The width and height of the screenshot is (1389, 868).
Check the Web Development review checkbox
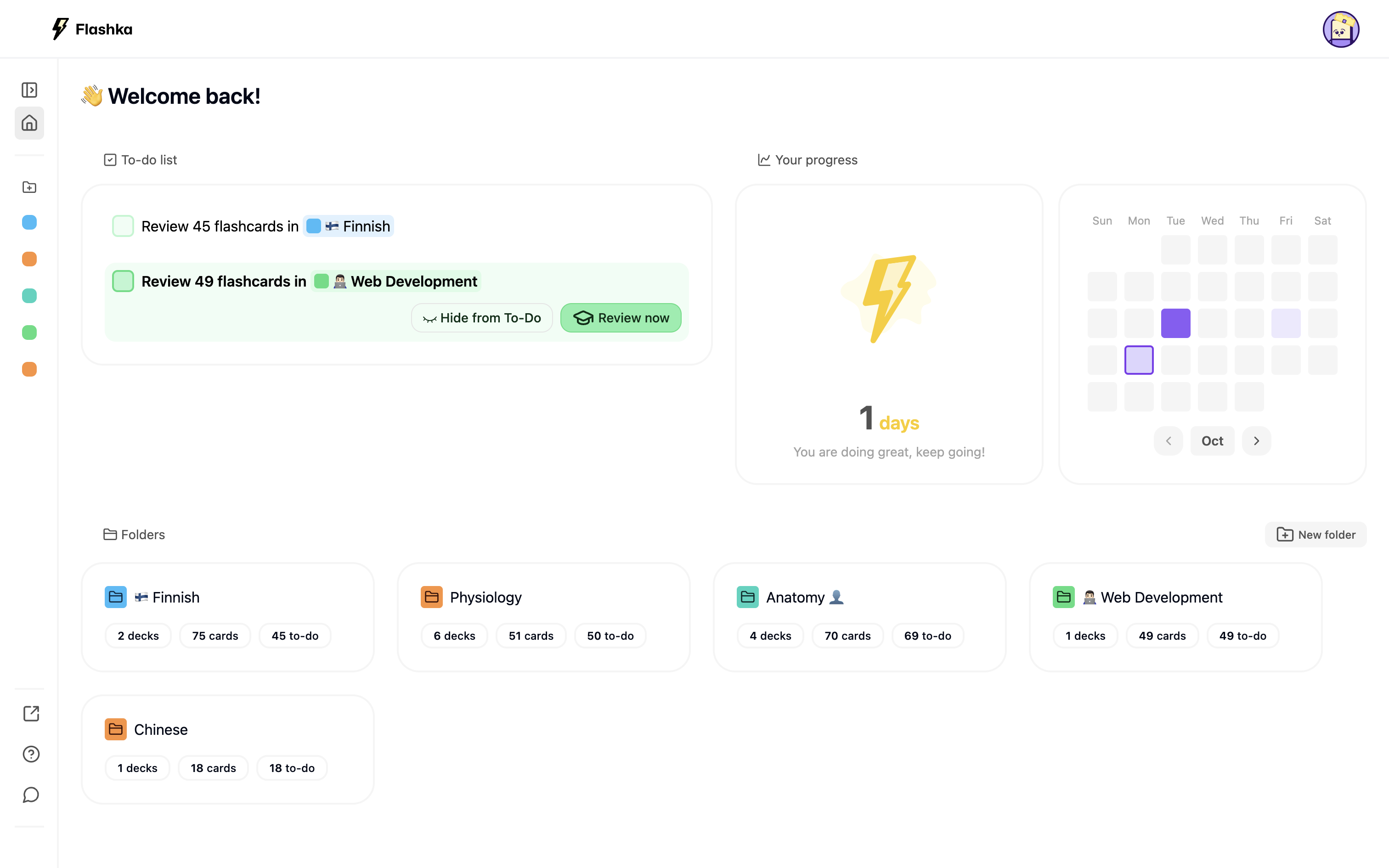[123, 281]
